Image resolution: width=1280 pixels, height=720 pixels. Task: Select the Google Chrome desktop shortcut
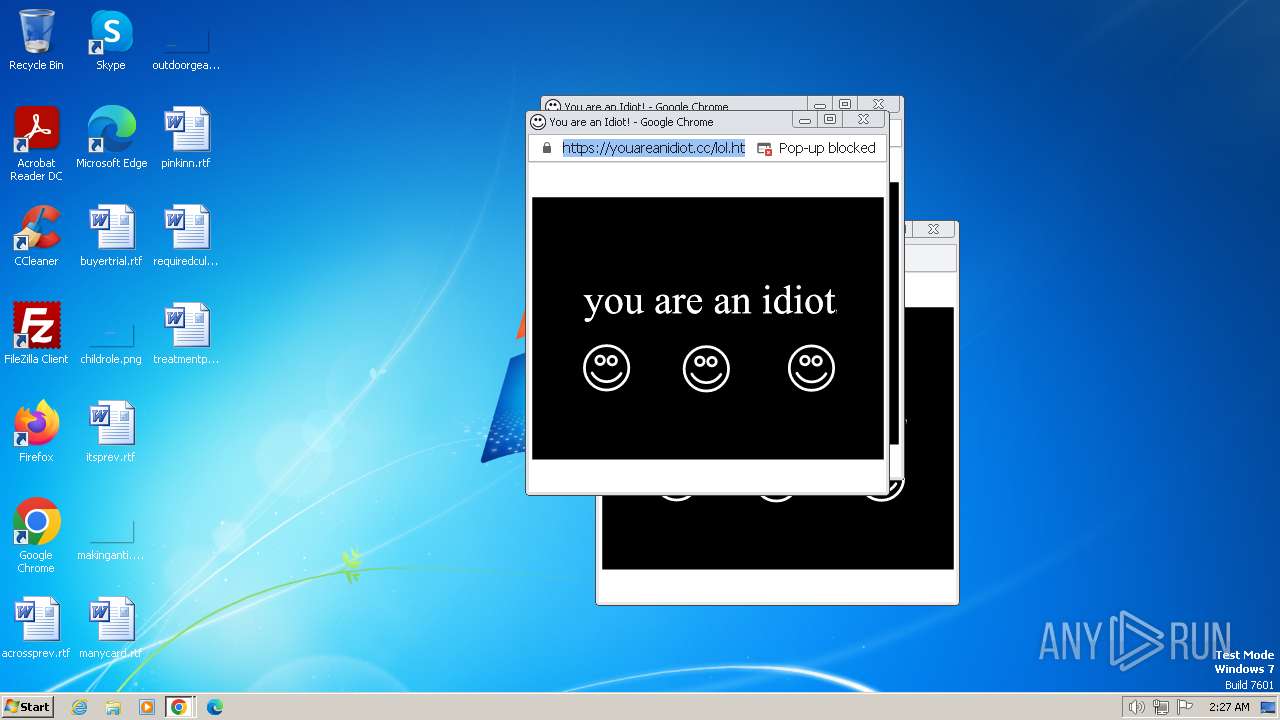36,536
